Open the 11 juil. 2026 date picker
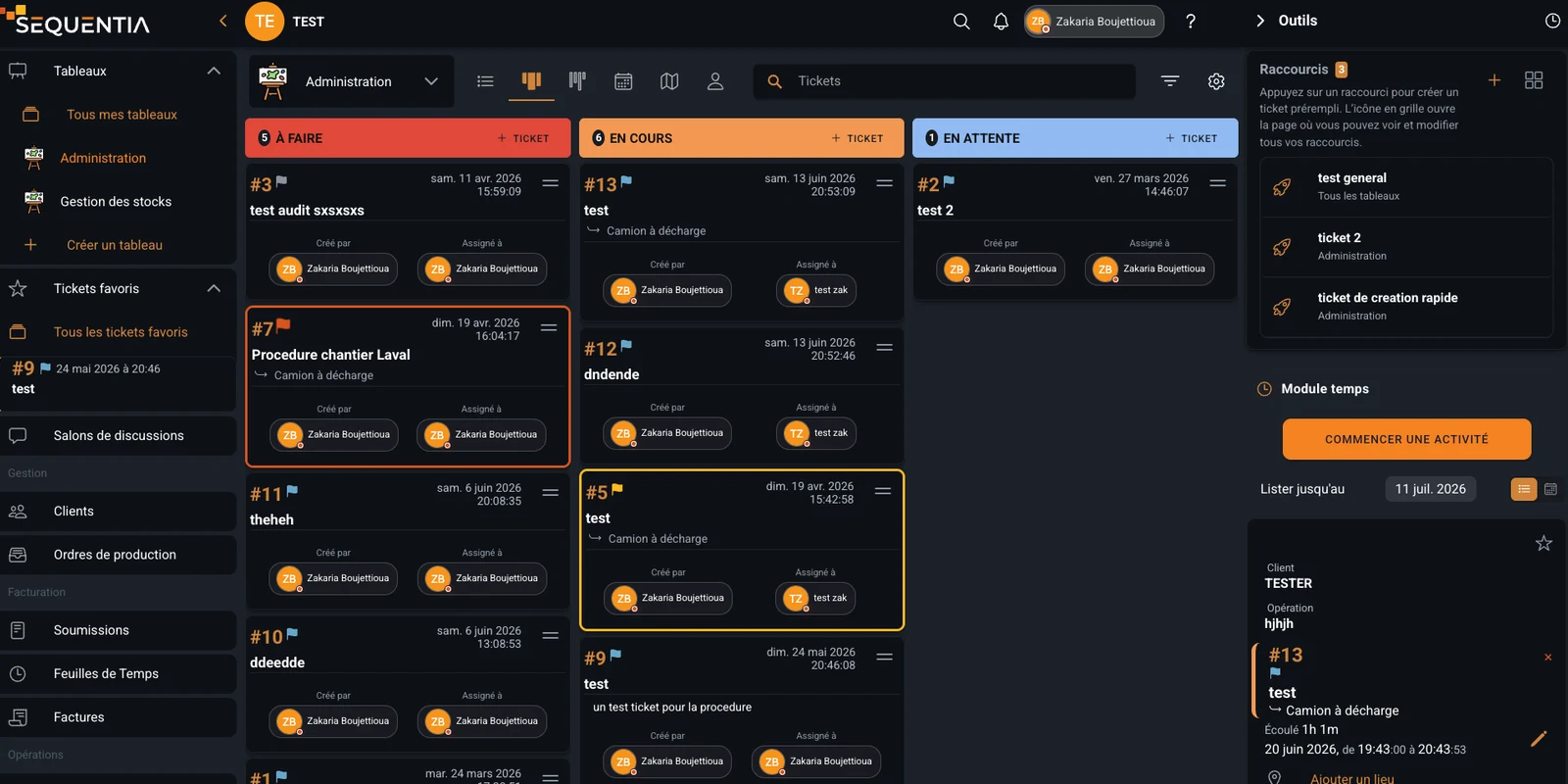The width and height of the screenshot is (1568, 784). (x=1430, y=489)
